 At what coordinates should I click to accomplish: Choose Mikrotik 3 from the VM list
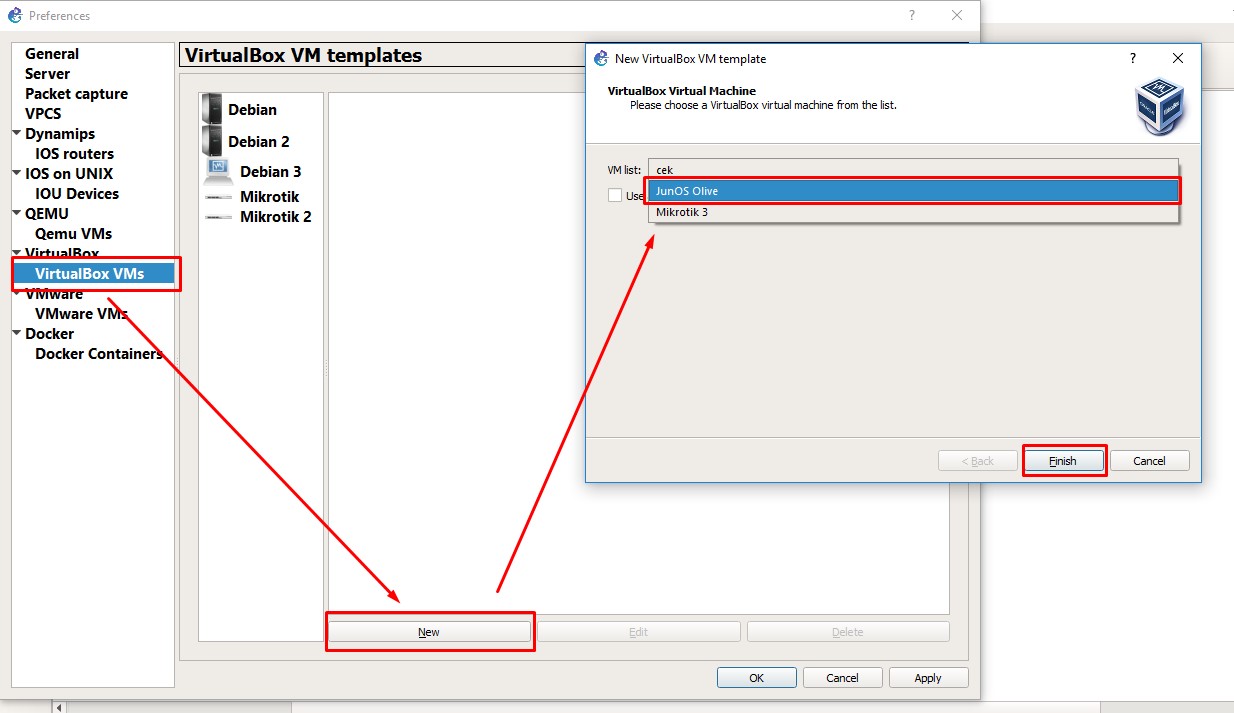914,212
